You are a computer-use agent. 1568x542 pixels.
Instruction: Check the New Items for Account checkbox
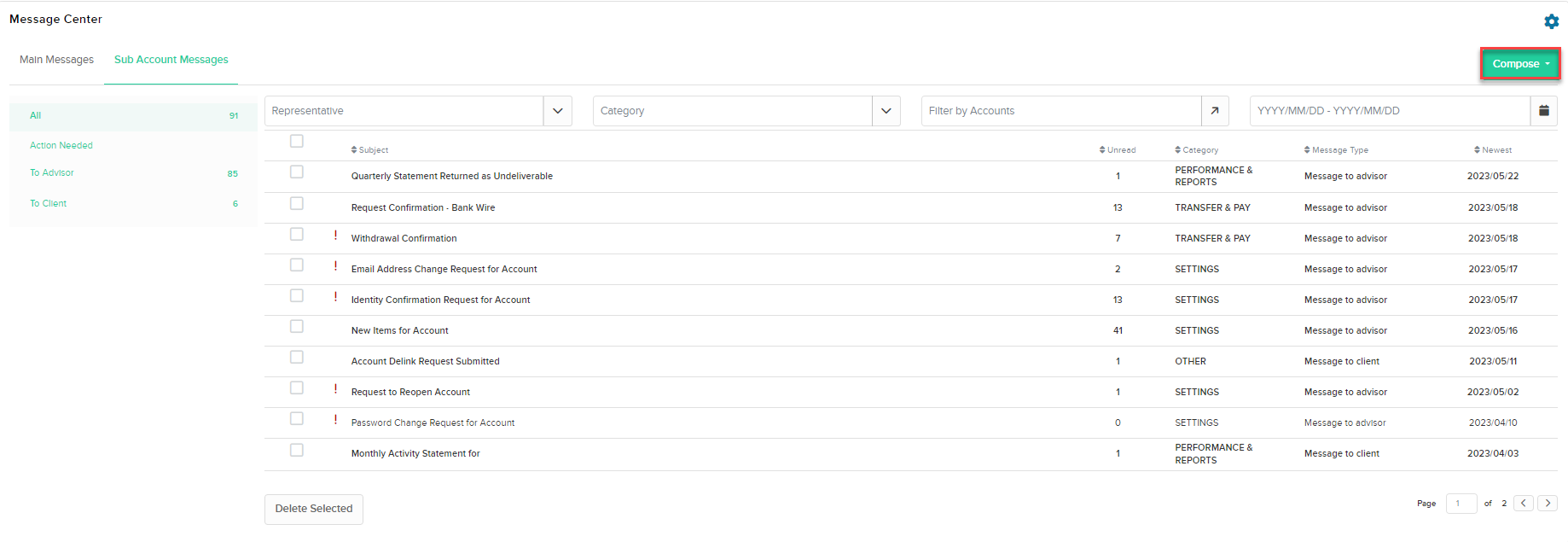click(297, 326)
